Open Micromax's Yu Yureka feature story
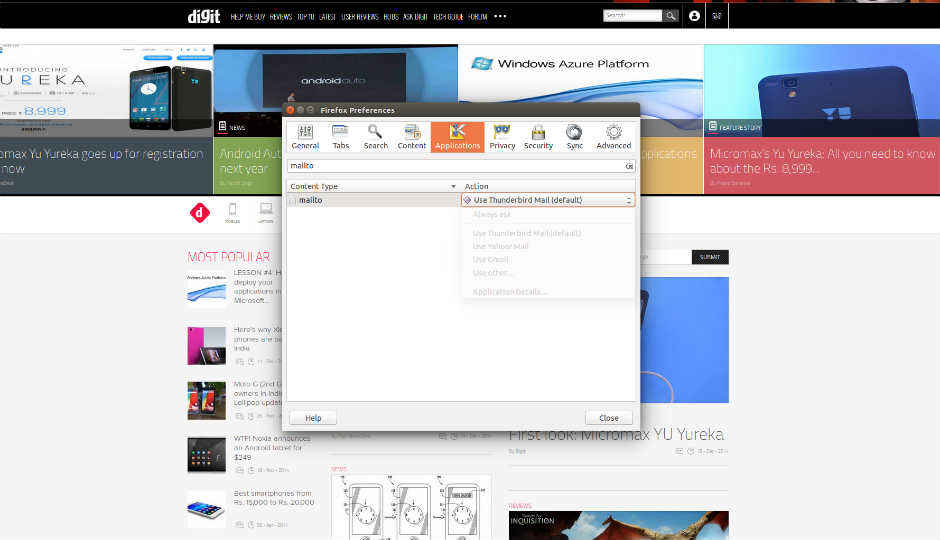 point(822,119)
